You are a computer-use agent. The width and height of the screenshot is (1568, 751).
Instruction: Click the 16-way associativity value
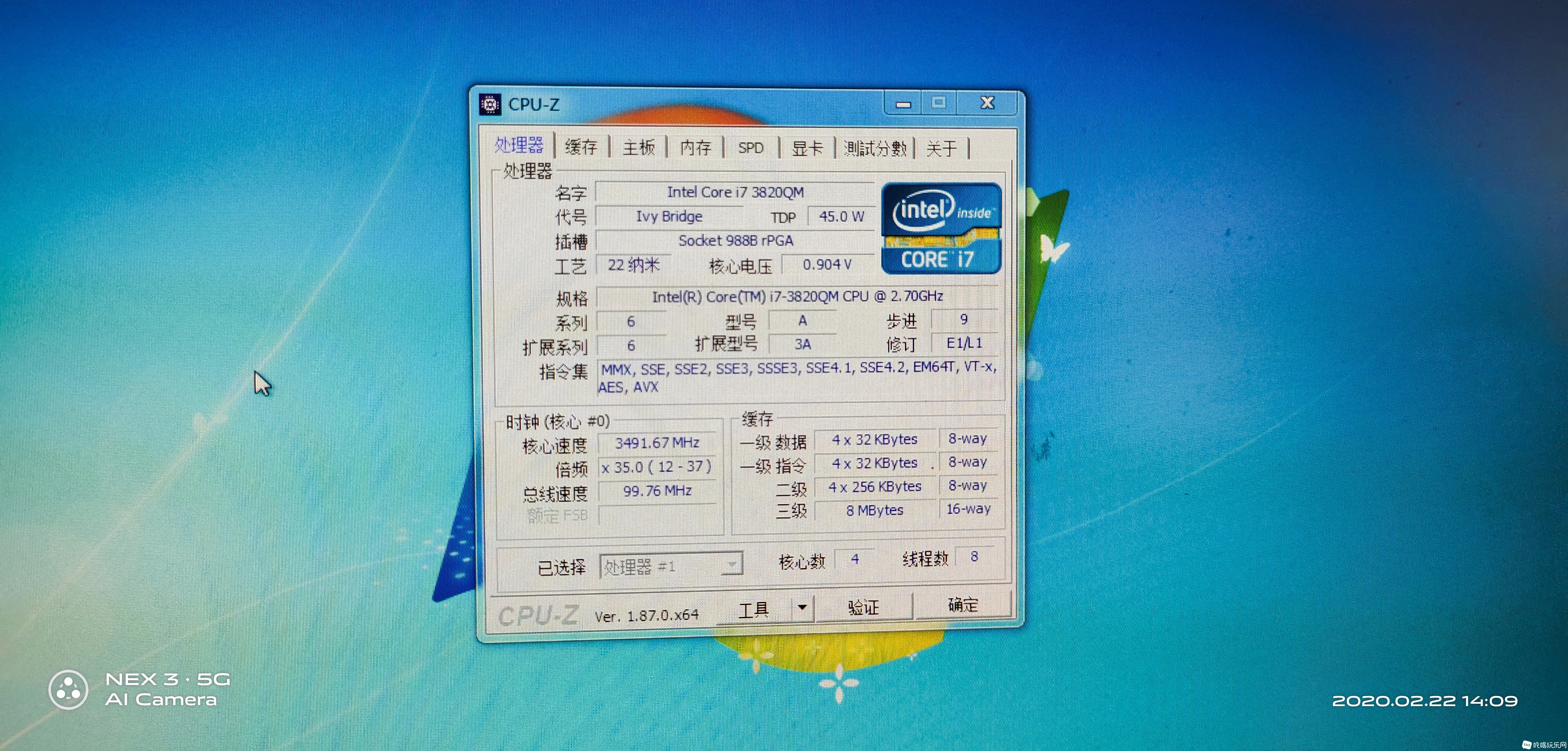click(x=968, y=508)
